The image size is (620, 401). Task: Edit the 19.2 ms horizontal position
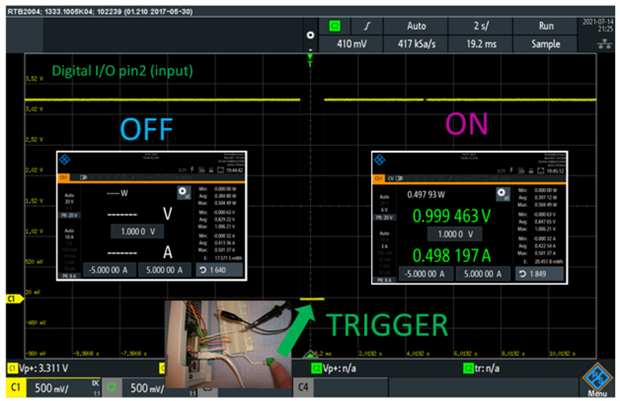pos(481,44)
